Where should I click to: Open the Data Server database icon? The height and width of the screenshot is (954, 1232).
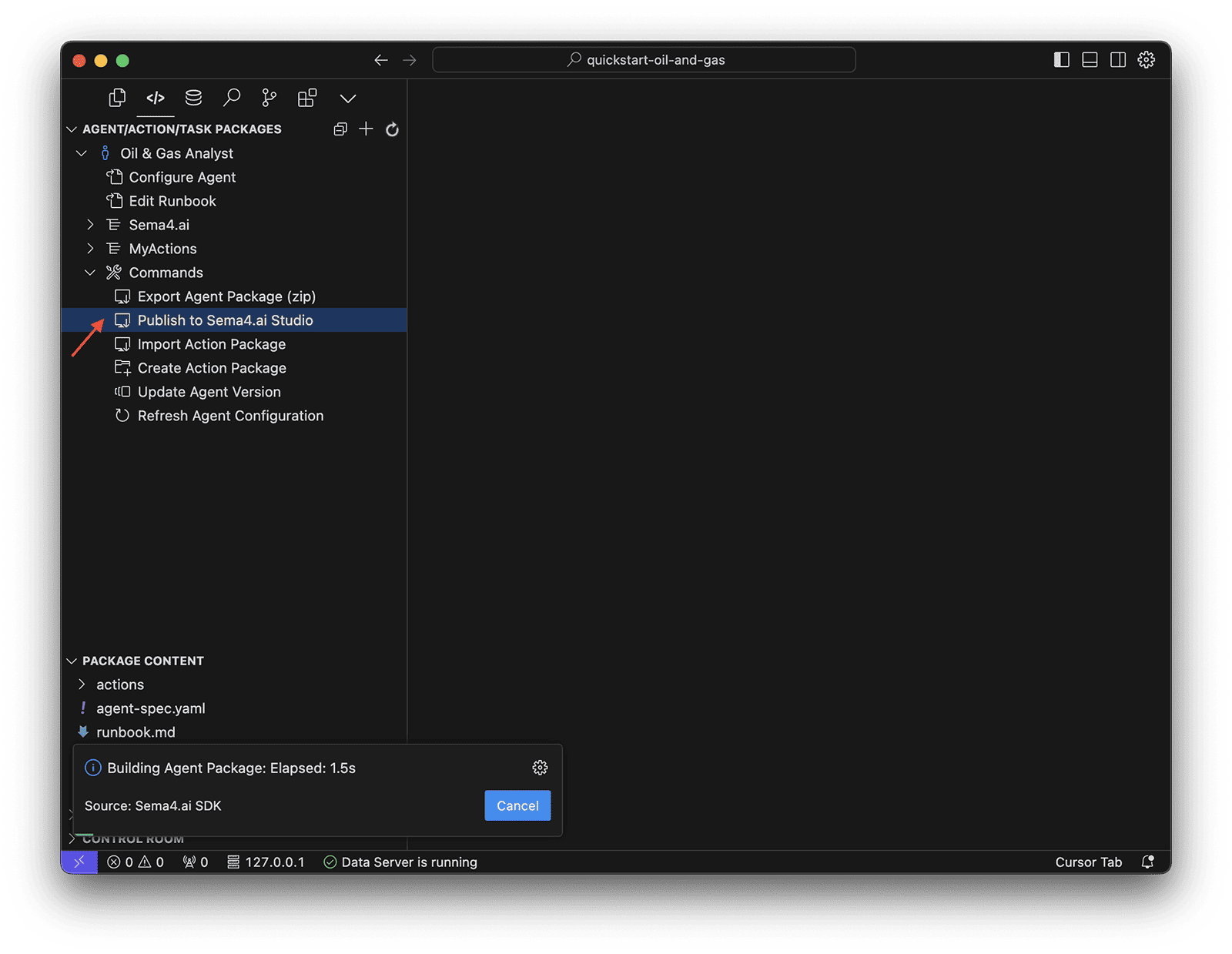193,98
